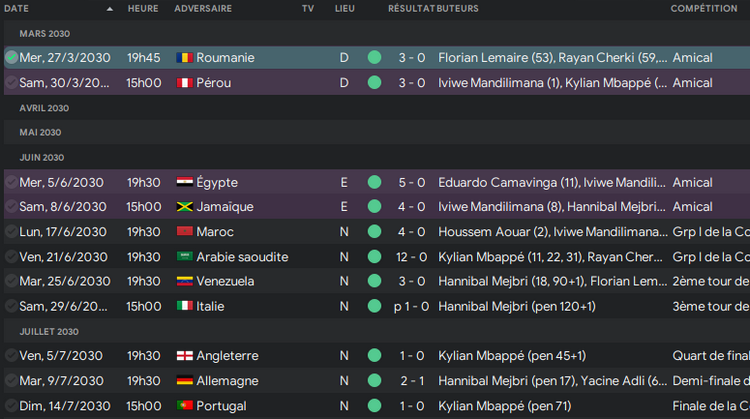Click the Saudi Arabia flag icon
The image size is (750, 419).
click(x=184, y=257)
